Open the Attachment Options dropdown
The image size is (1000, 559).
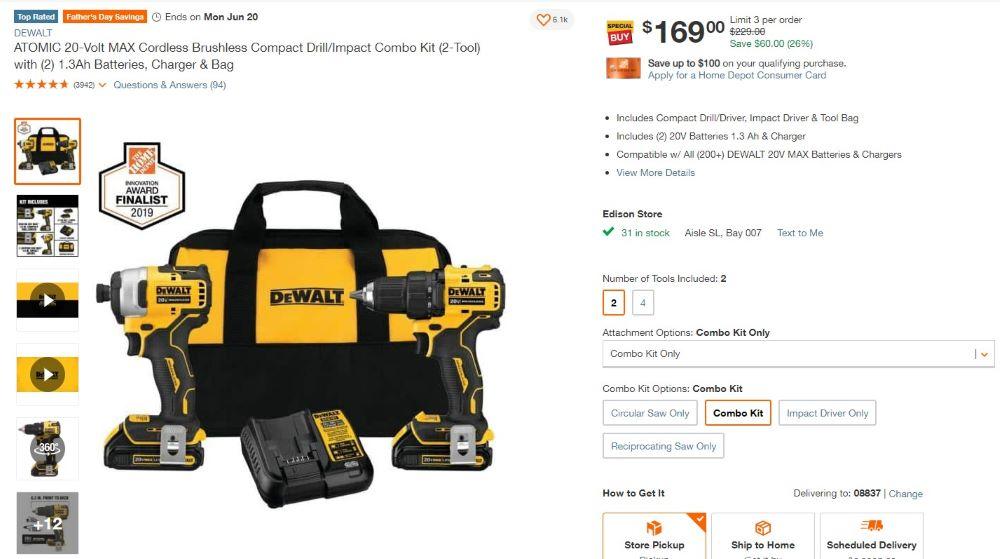tap(798, 354)
